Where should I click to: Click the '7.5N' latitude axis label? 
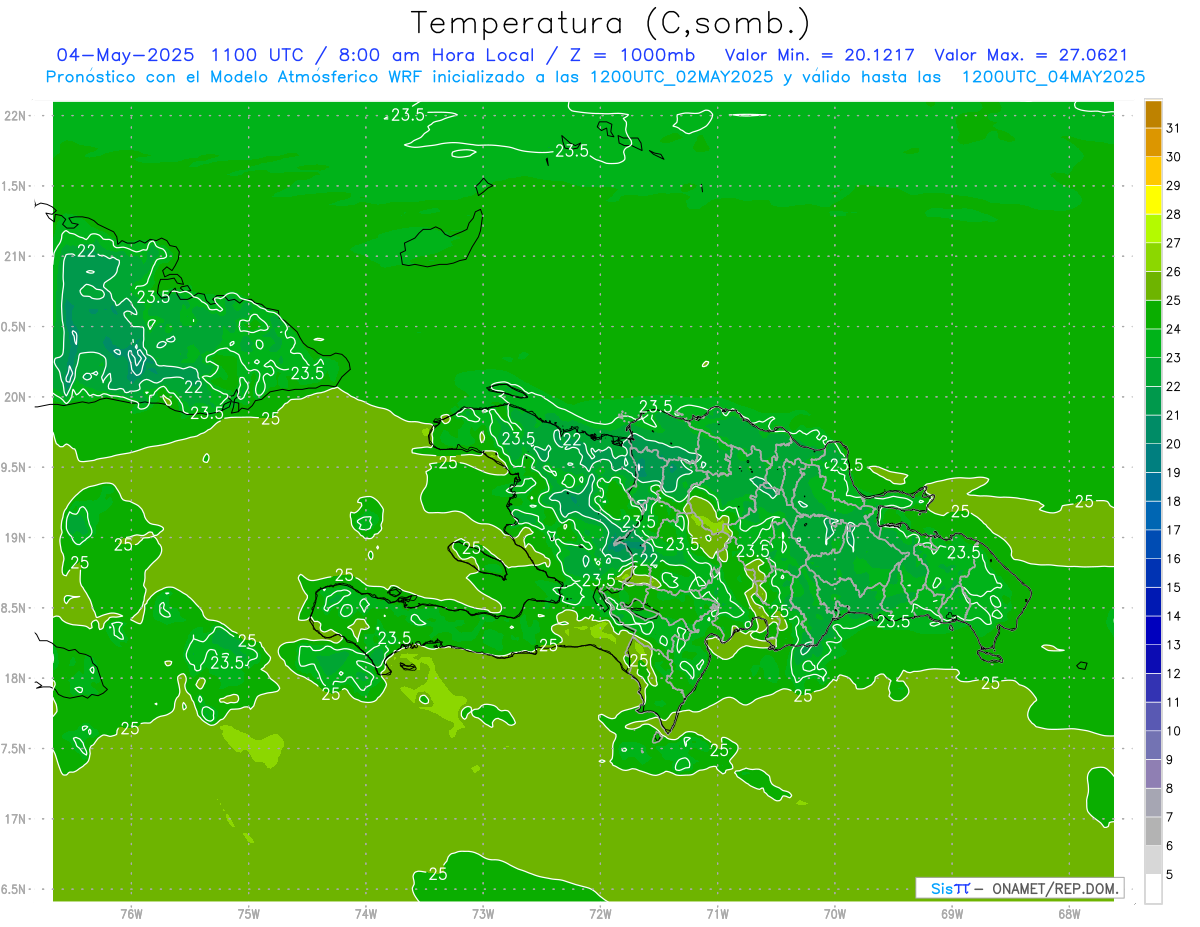[13, 749]
